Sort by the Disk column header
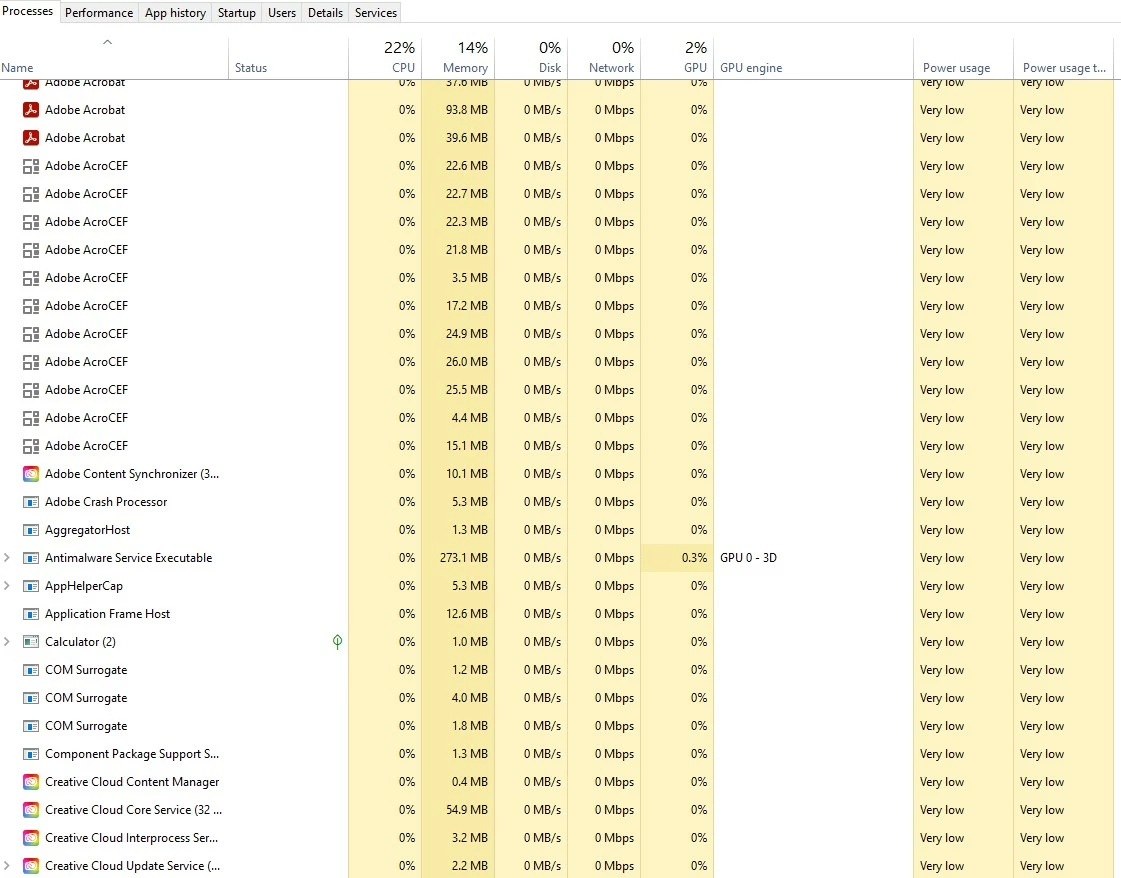 531,57
